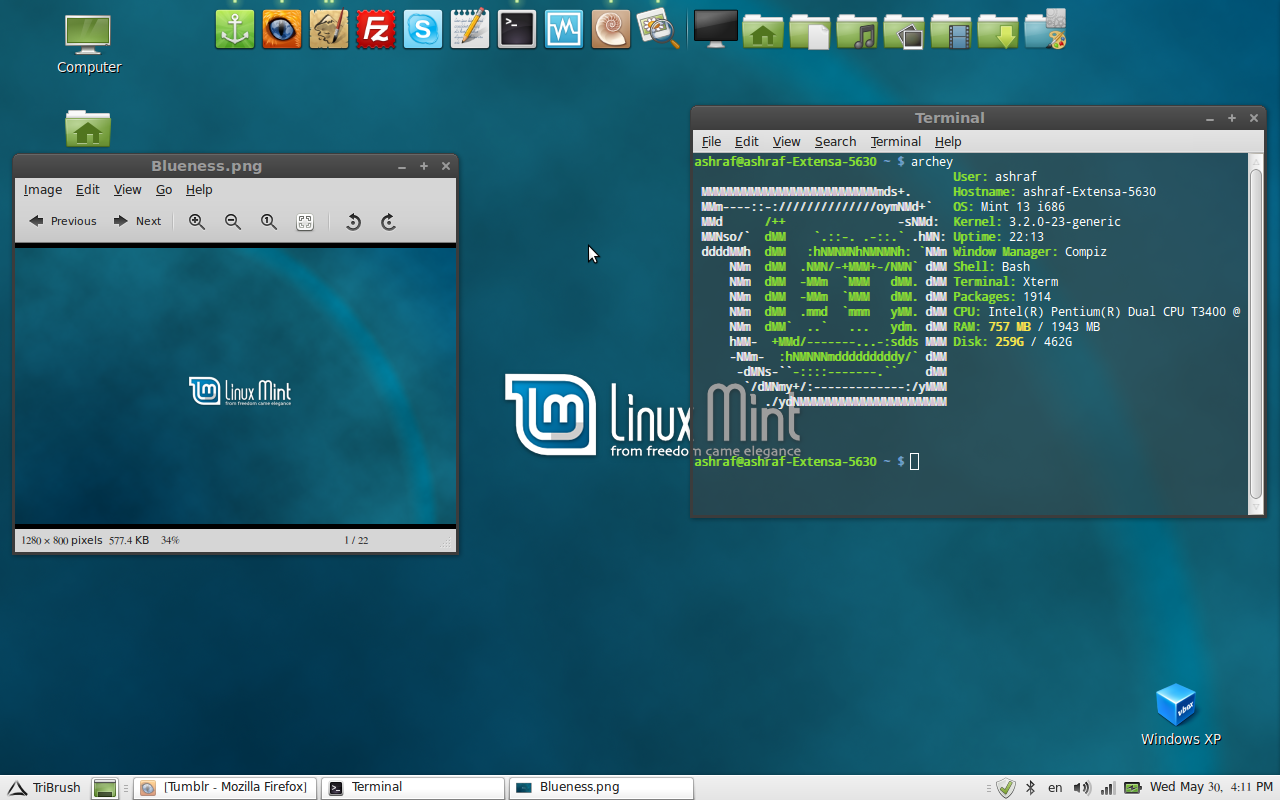Open the Terminal Search menu
The height and width of the screenshot is (800, 1280).
835,142
